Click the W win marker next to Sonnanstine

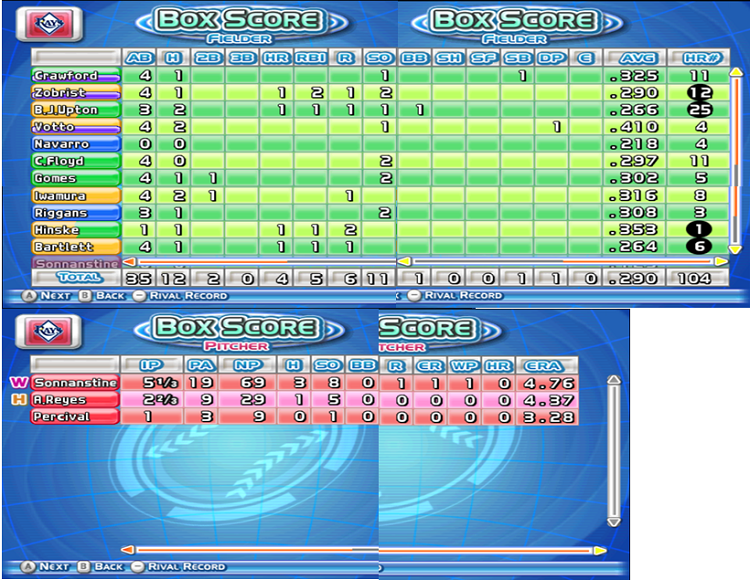19,382
